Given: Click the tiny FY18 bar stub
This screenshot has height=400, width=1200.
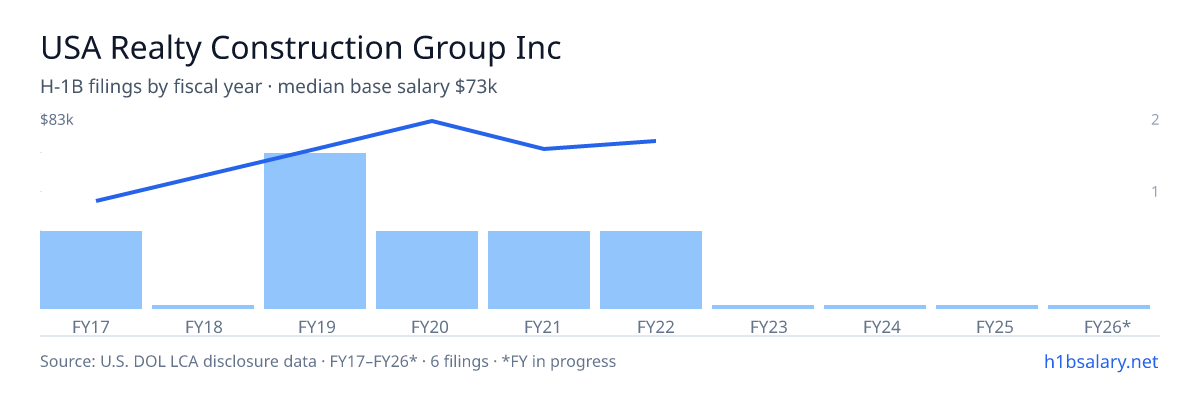Looking at the screenshot, I should (203, 307).
